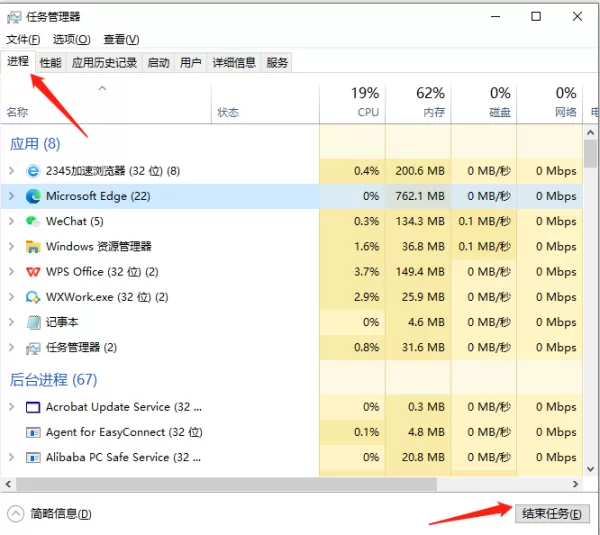The height and width of the screenshot is (535, 600).
Task: Click the 1.6% CPU value
Action: click(x=366, y=246)
